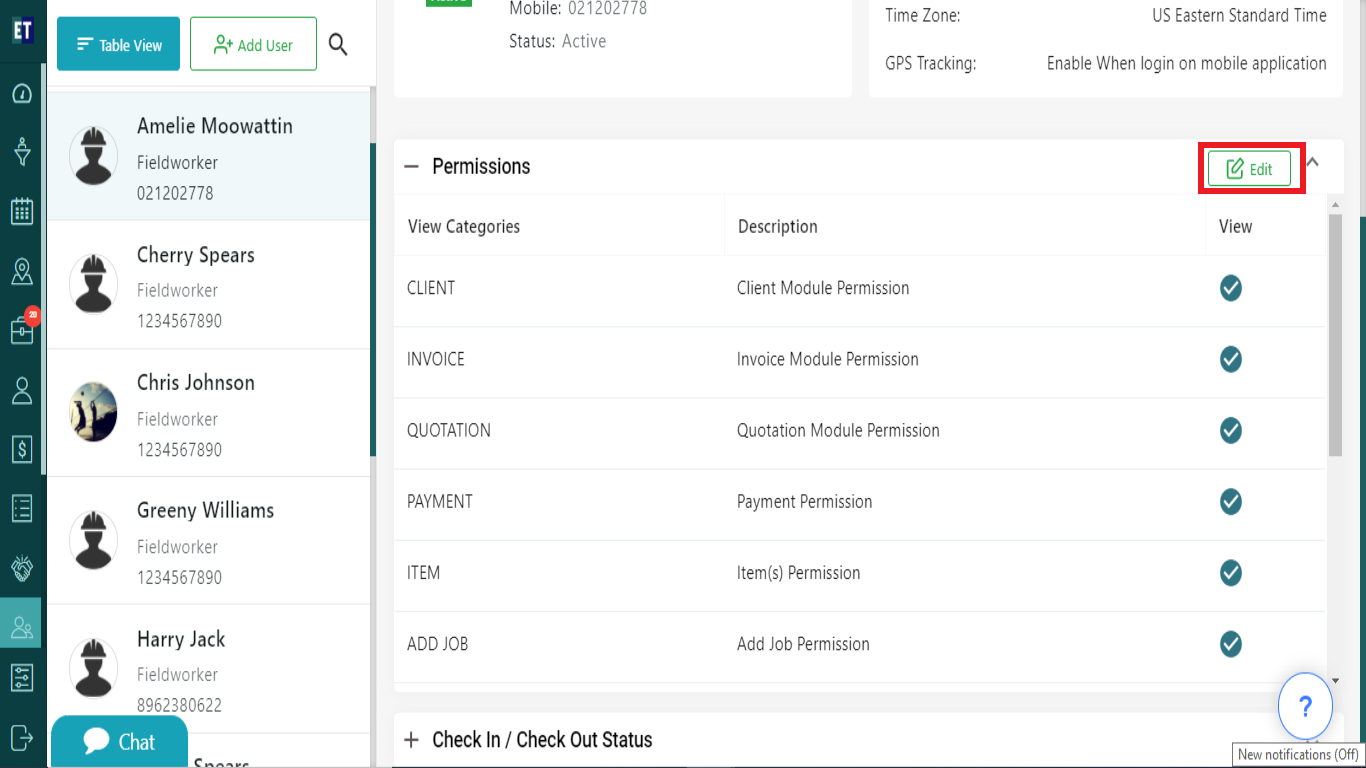
Task: Click Cherry Spears's avatar
Action: tap(93, 285)
